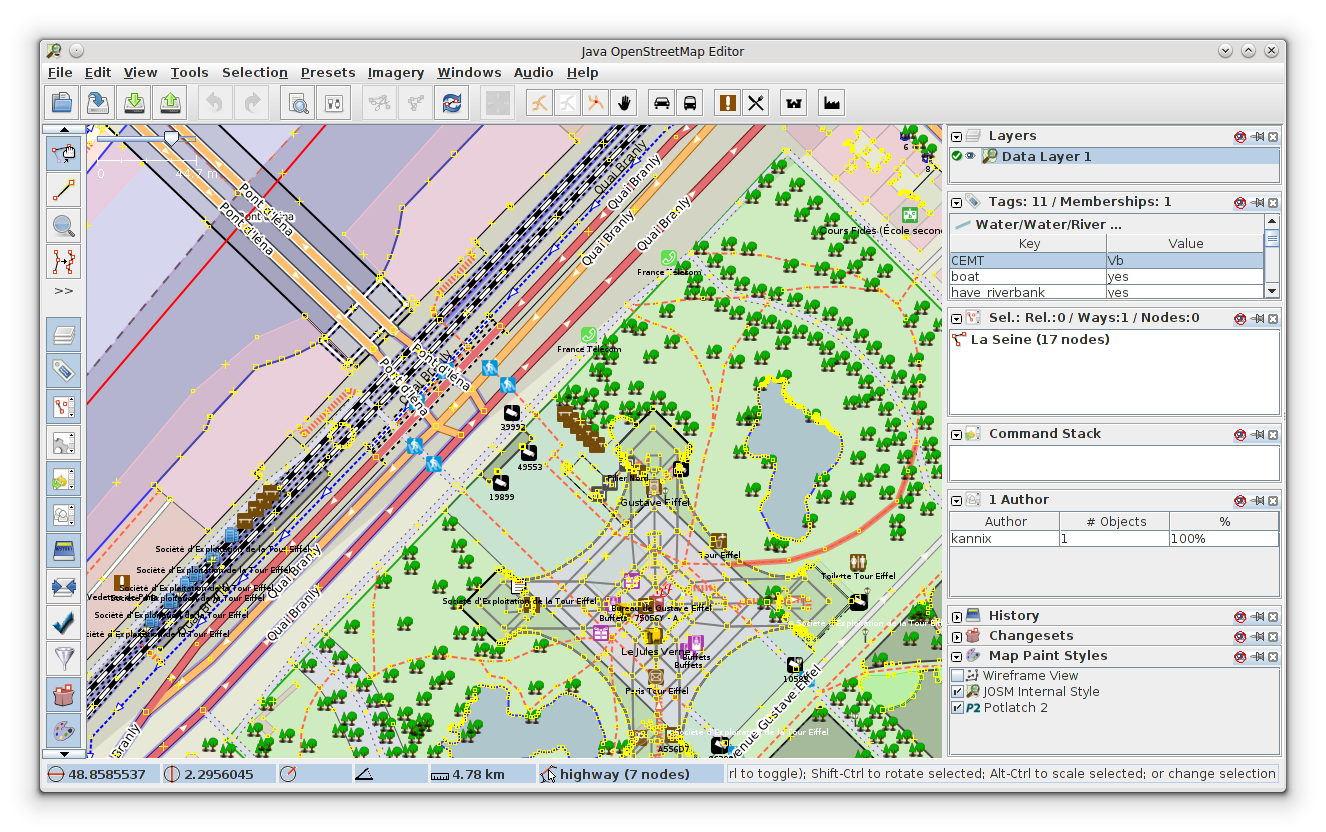Enable the Wireframe View checkbox
The image size is (1326, 832).
pos(957,676)
